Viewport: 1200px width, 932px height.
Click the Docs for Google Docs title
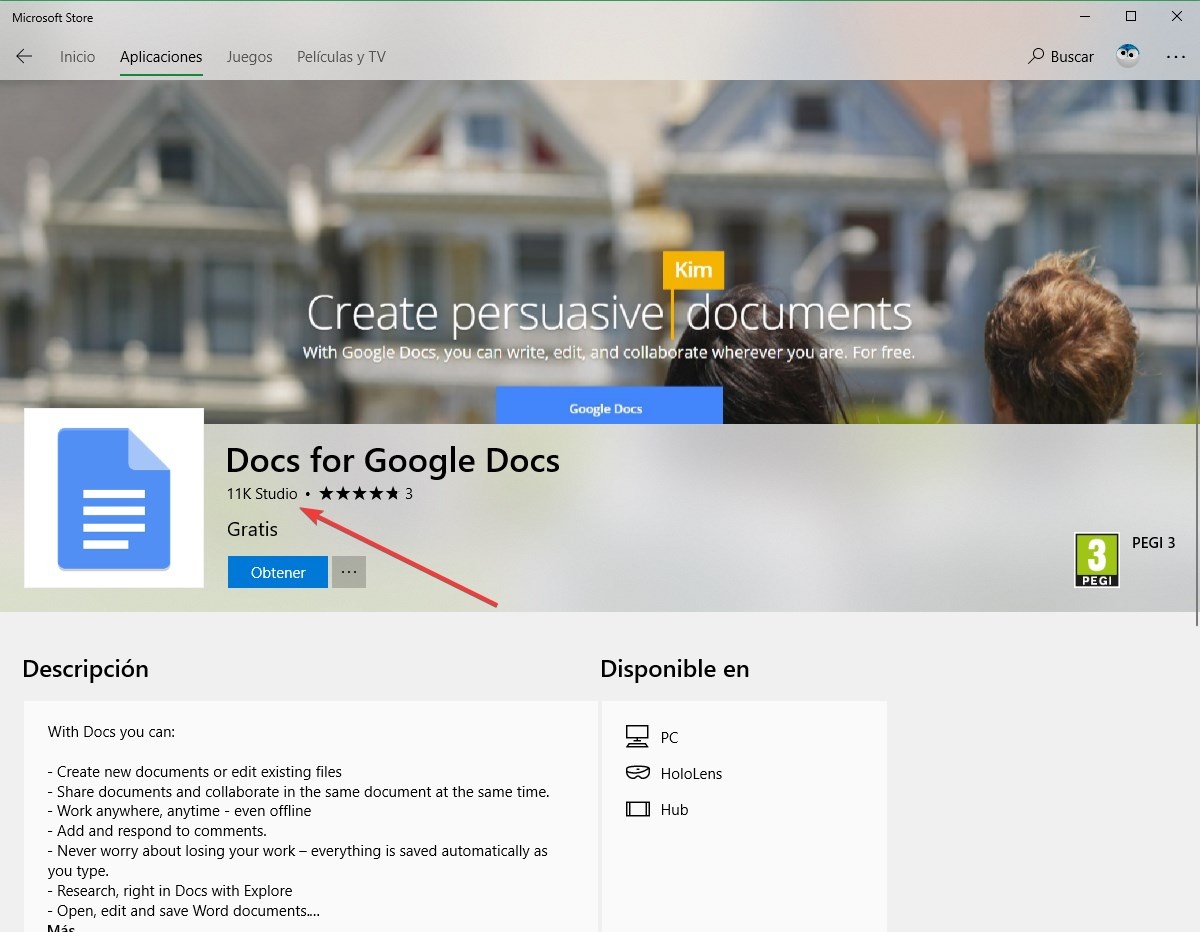tap(393, 460)
